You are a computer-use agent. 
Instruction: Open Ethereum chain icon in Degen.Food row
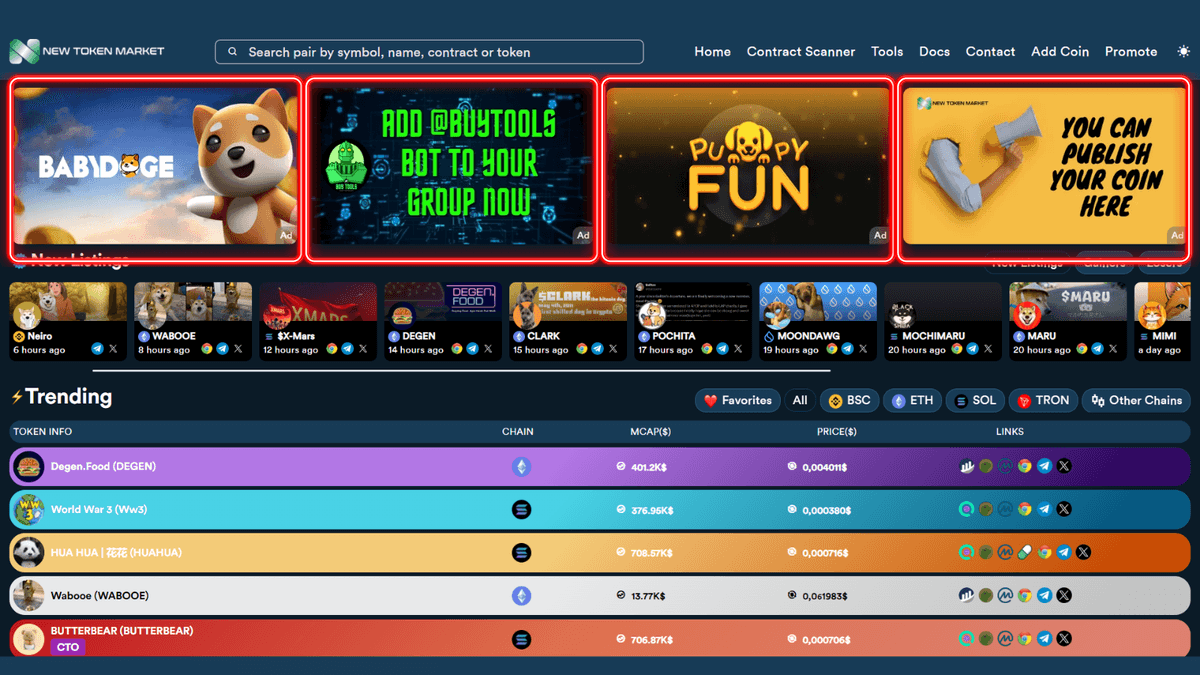[521, 467]
